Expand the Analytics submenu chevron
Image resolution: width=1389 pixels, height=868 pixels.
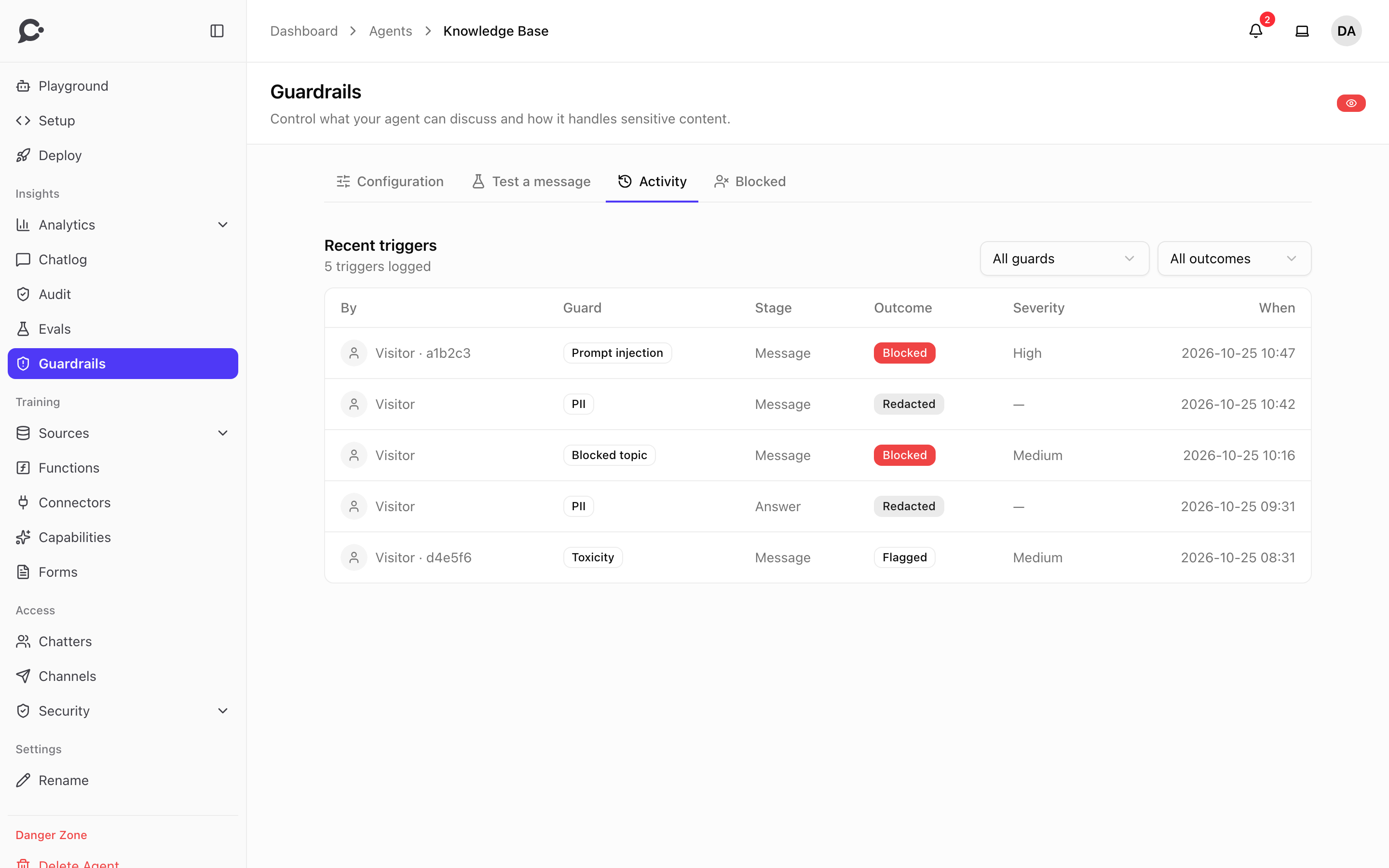point(223,225)
